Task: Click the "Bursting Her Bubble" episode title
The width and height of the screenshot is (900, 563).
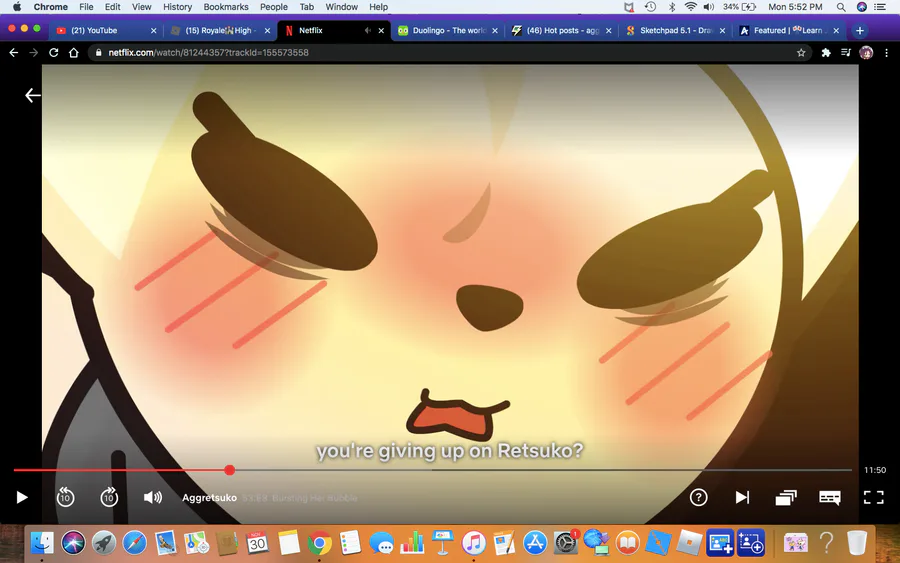Action: [x=315, y=498]
